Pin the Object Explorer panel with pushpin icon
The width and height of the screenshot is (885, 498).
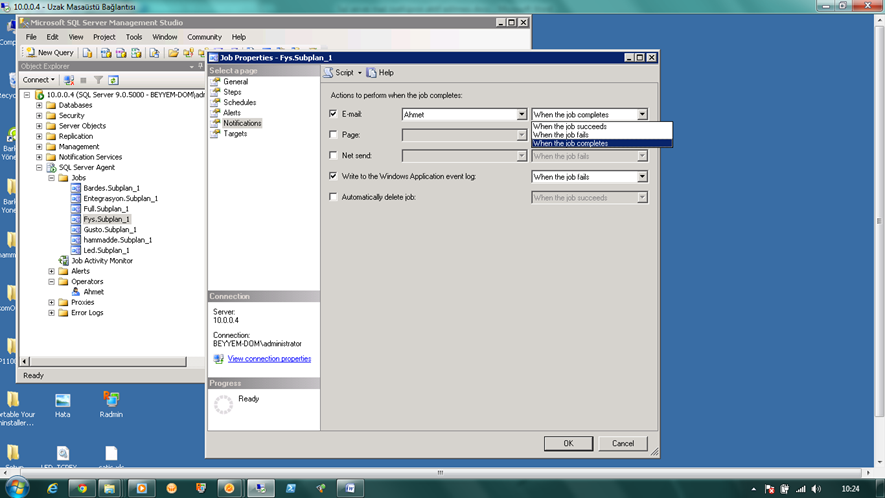coord(200,66)
